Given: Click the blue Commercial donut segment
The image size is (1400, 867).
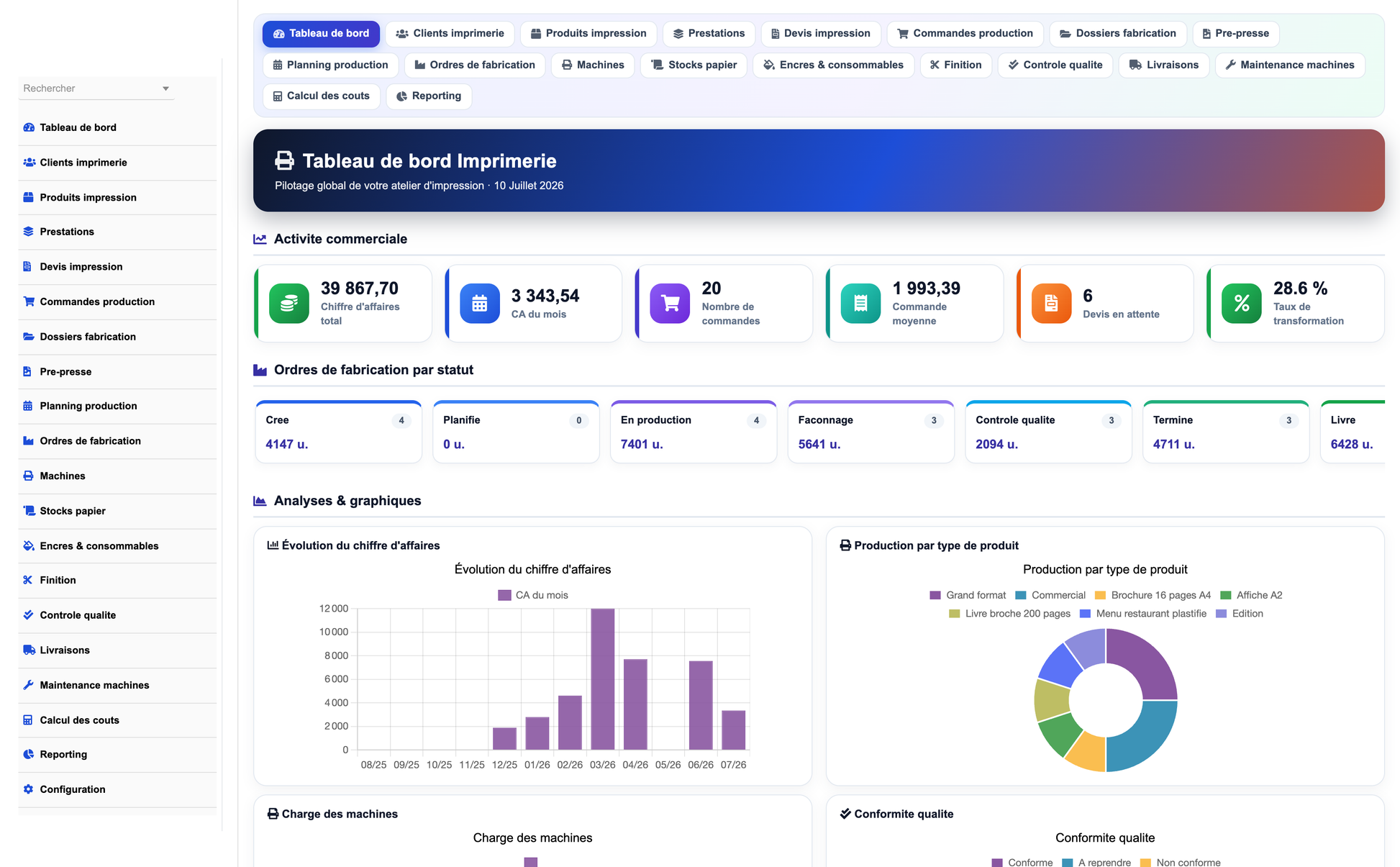Looking at the screenshot, I should [1144, 736].
